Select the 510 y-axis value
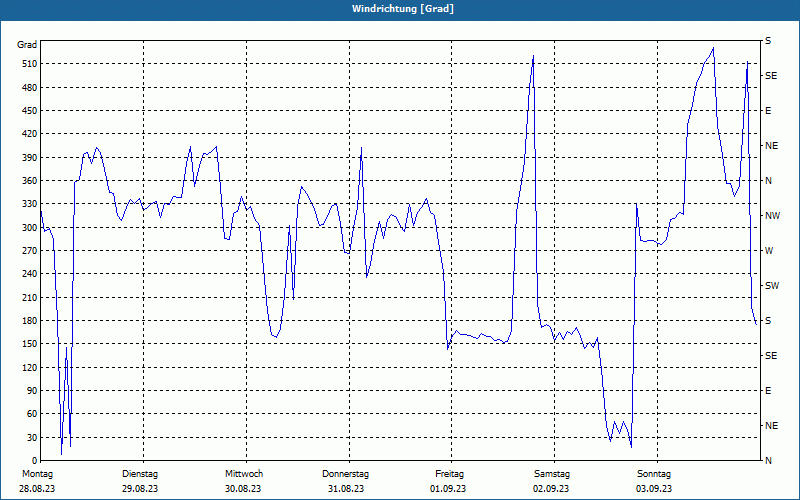 point(30,64)
